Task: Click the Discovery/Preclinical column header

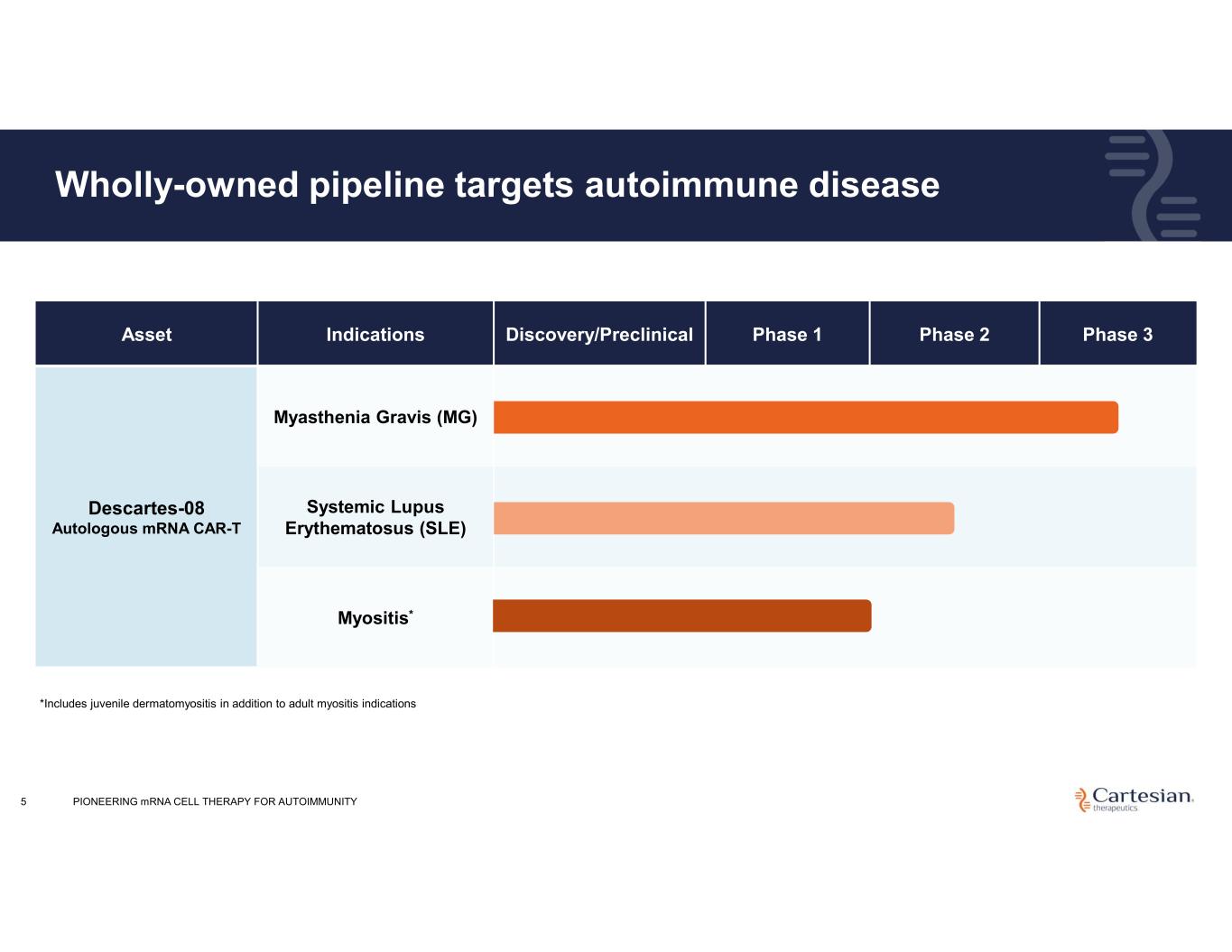Action: pyautogui.click(x=599, y=335)
